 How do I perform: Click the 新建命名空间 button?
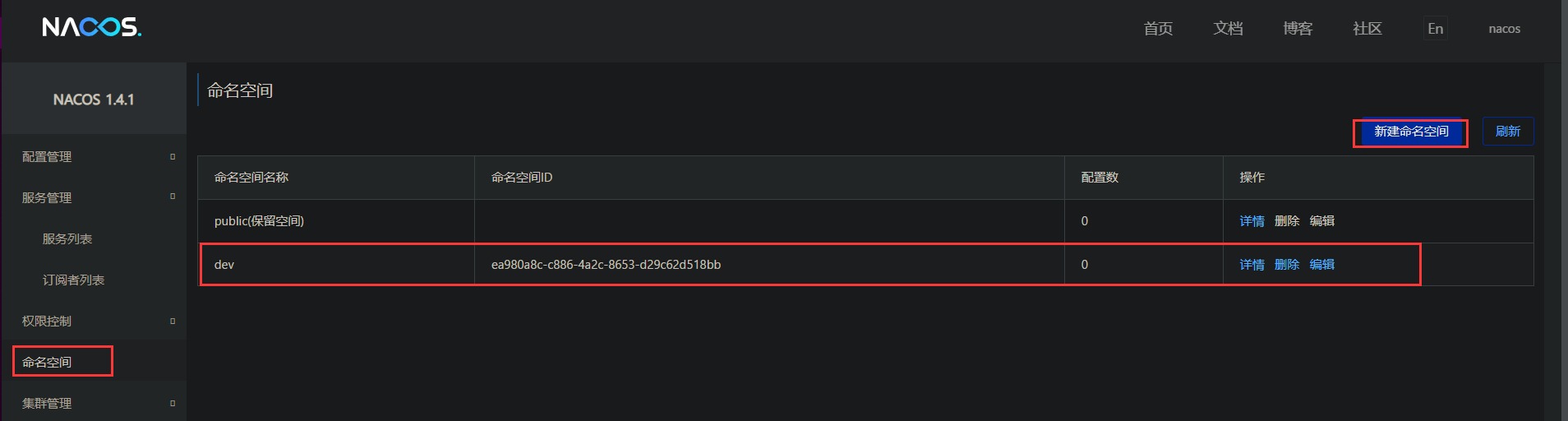pos(1411,132)
